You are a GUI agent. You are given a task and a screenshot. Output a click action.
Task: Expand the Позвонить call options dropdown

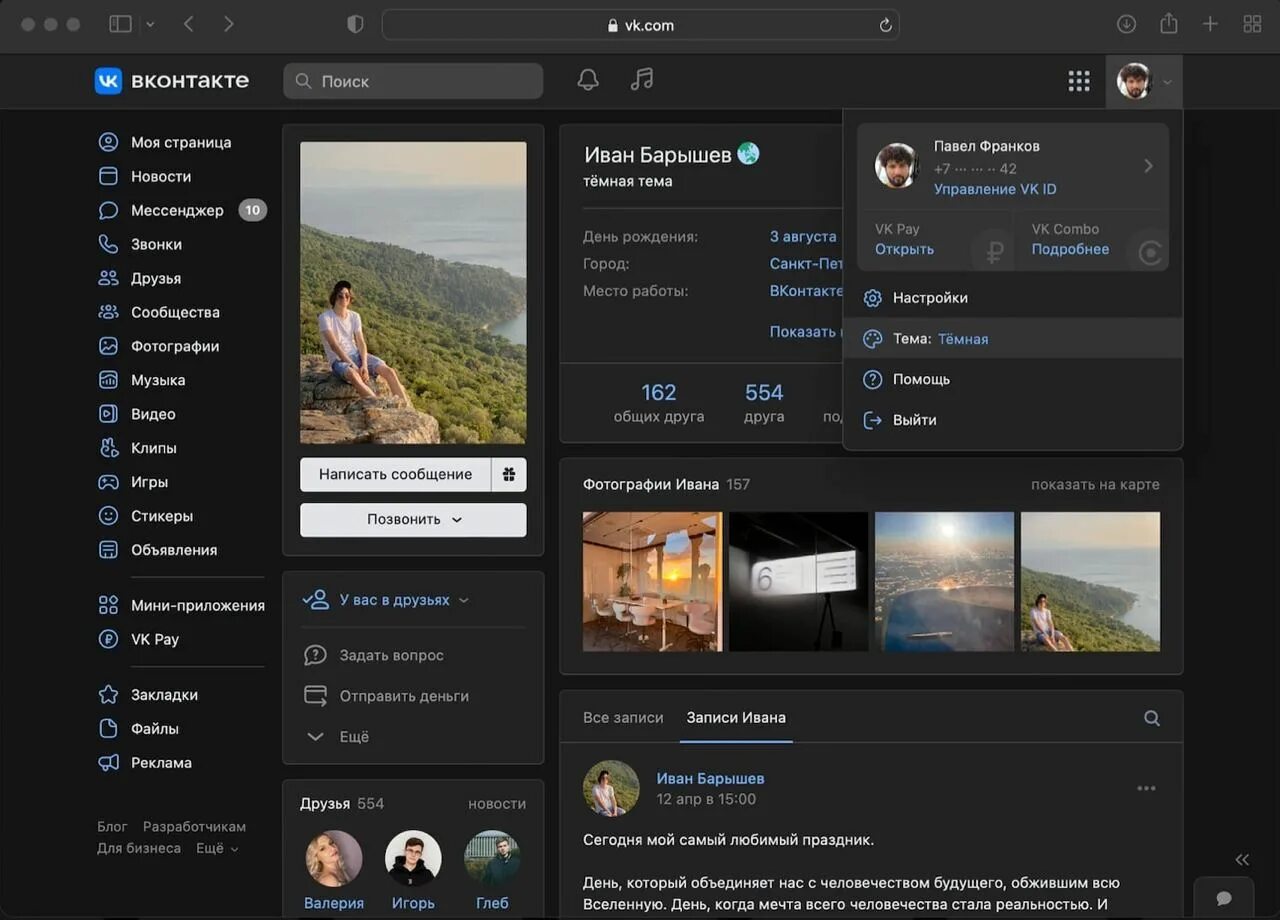point(413,520)
